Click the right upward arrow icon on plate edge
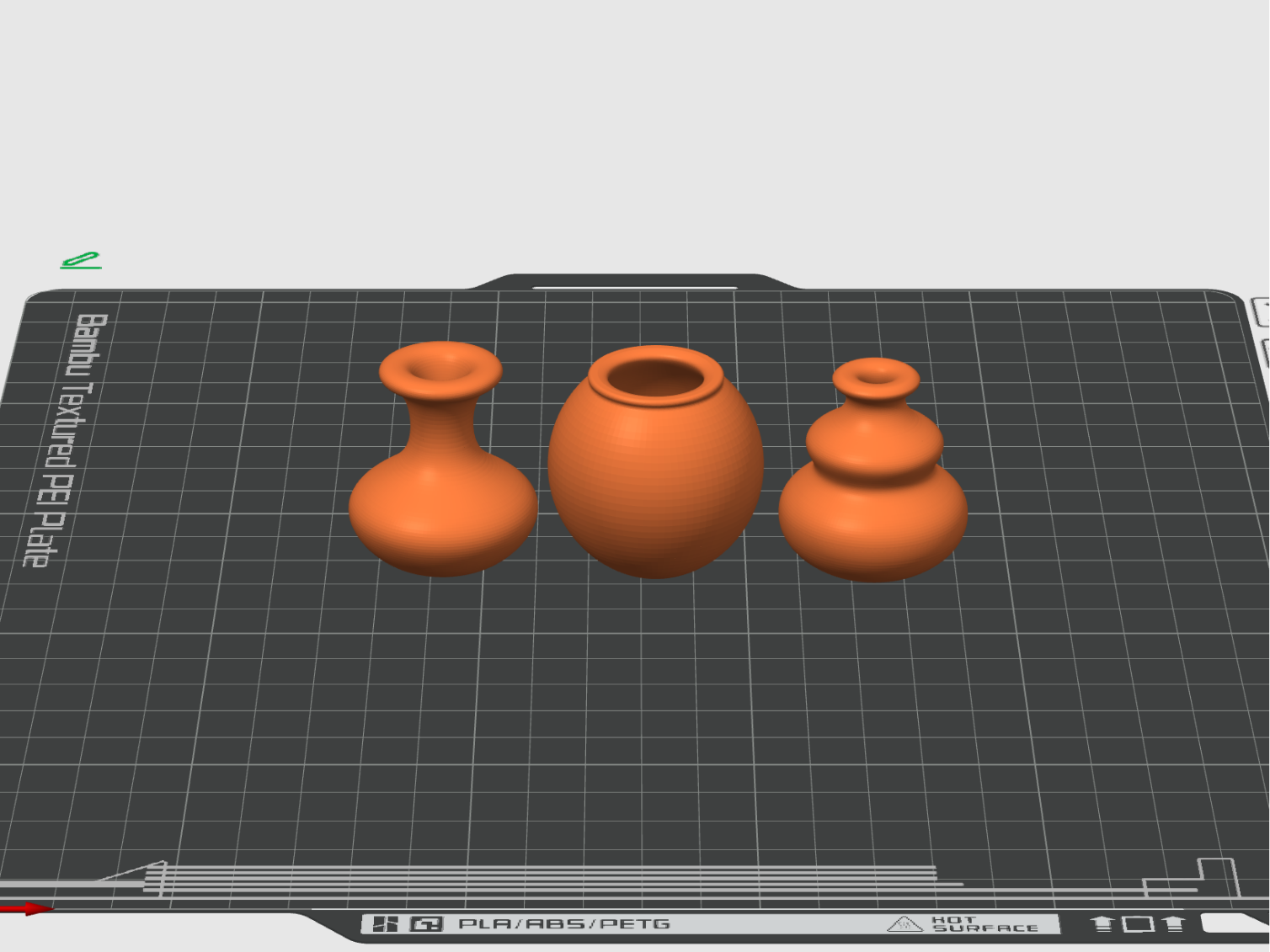Image resolution: width=1270 pixels, height=952 pixels. point(1174,923)
